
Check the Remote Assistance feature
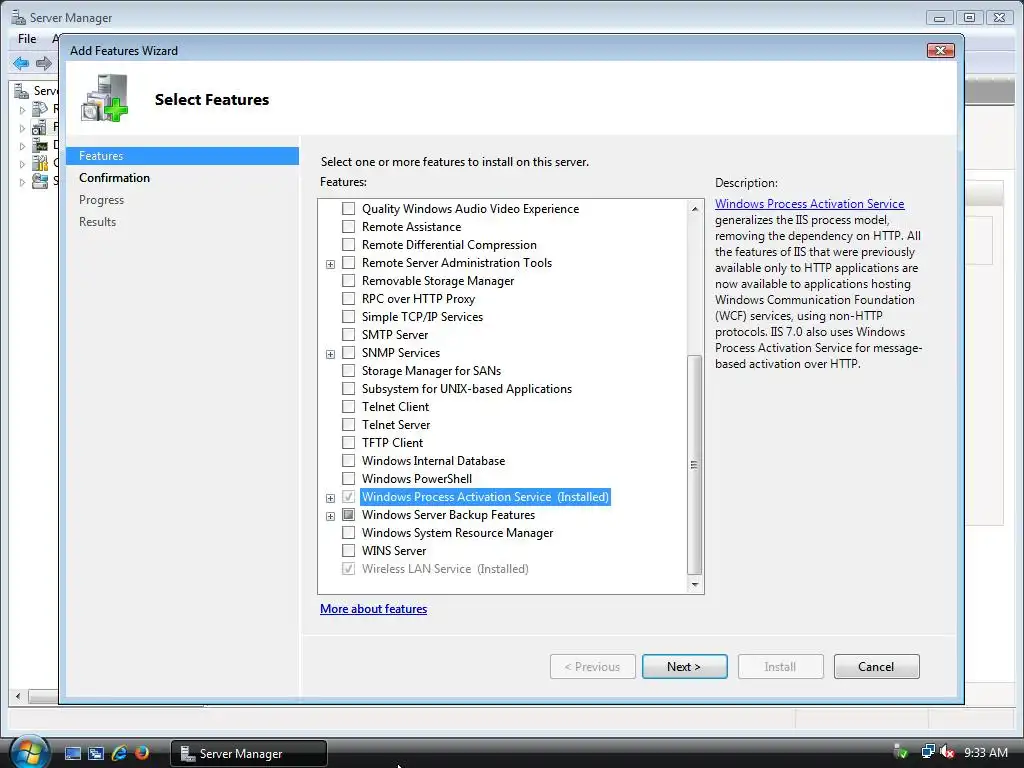click(x=349, y=227)
